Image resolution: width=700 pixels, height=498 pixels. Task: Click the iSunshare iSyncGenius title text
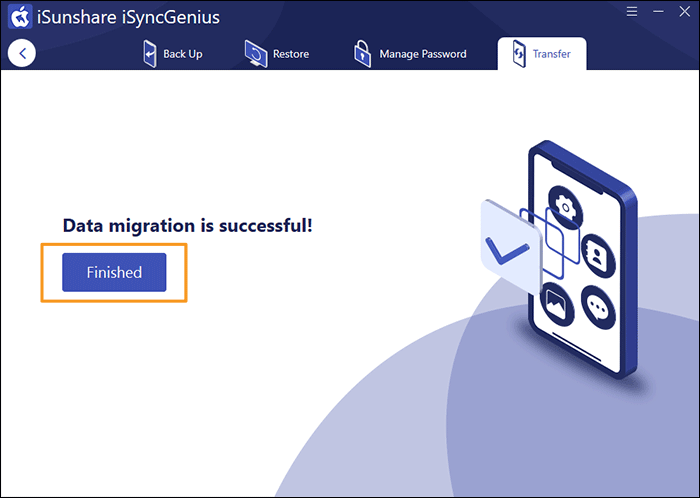[129, 17]
